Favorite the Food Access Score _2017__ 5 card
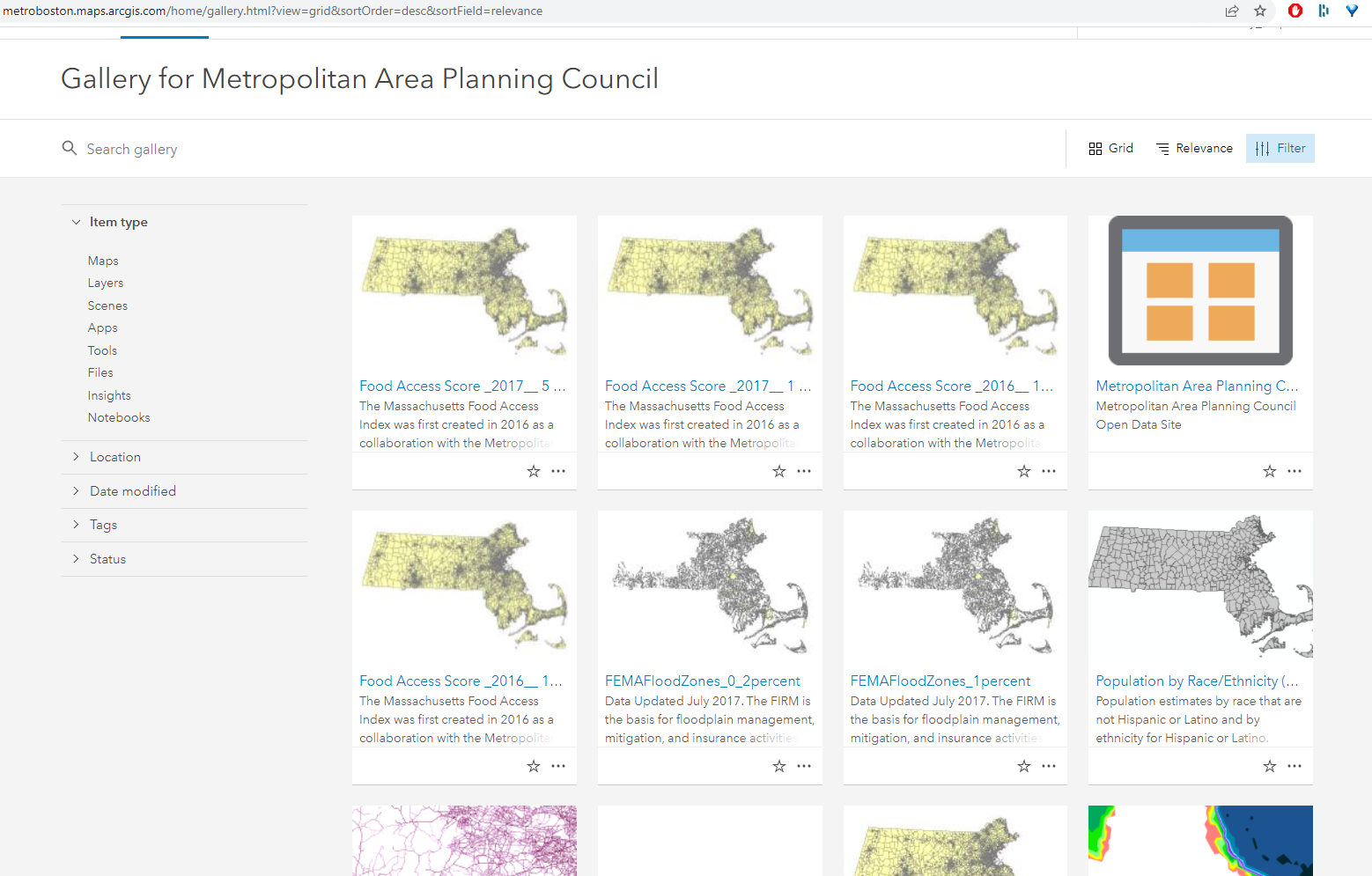 534,471
